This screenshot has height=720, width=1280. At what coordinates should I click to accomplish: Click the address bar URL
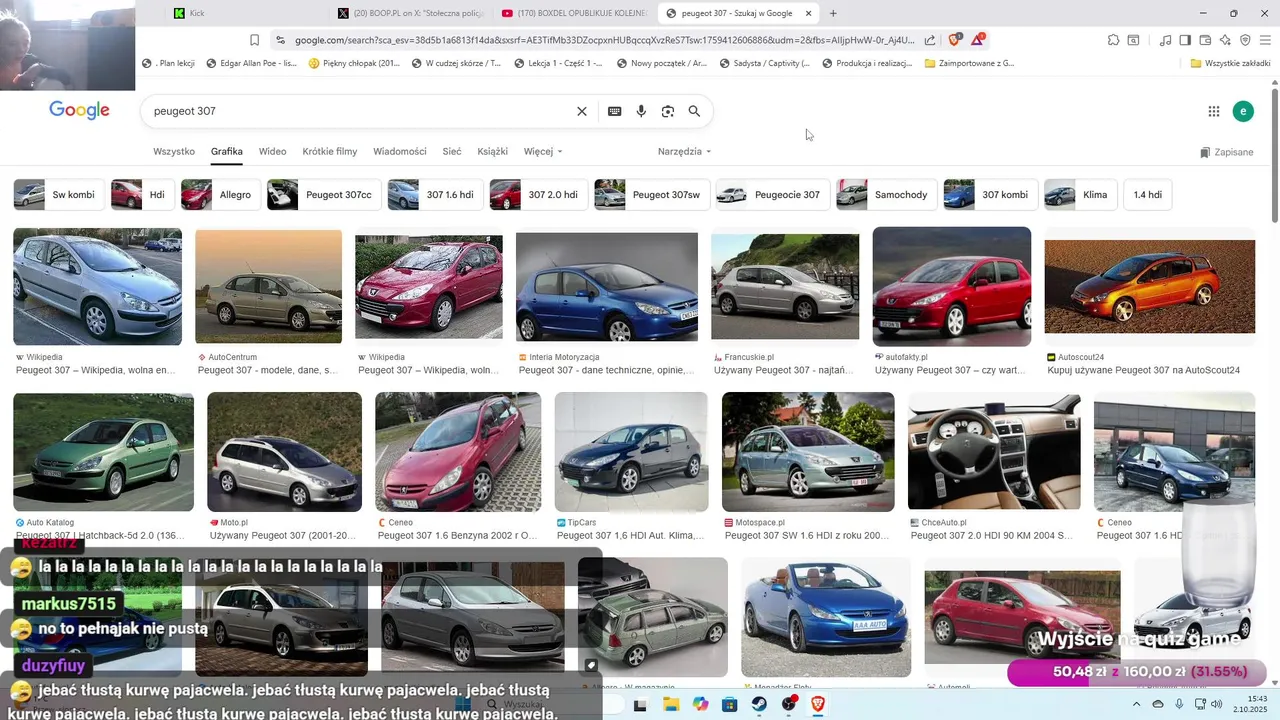point(604,40)
